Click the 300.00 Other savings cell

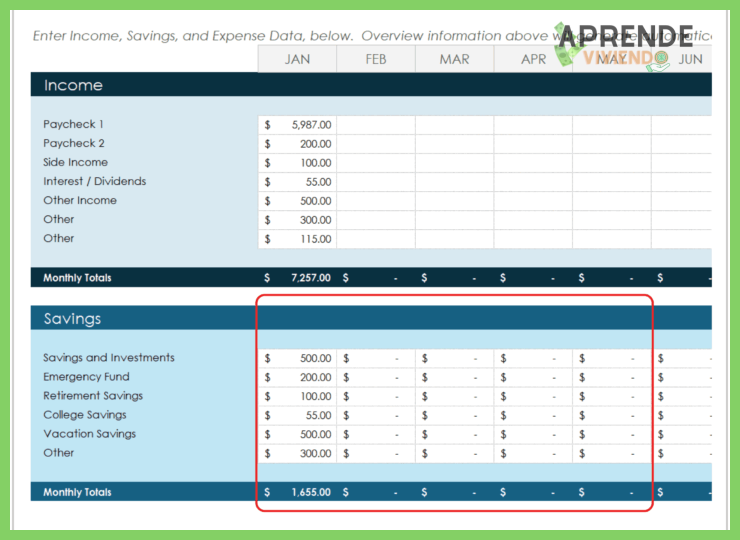pos(297,453)
